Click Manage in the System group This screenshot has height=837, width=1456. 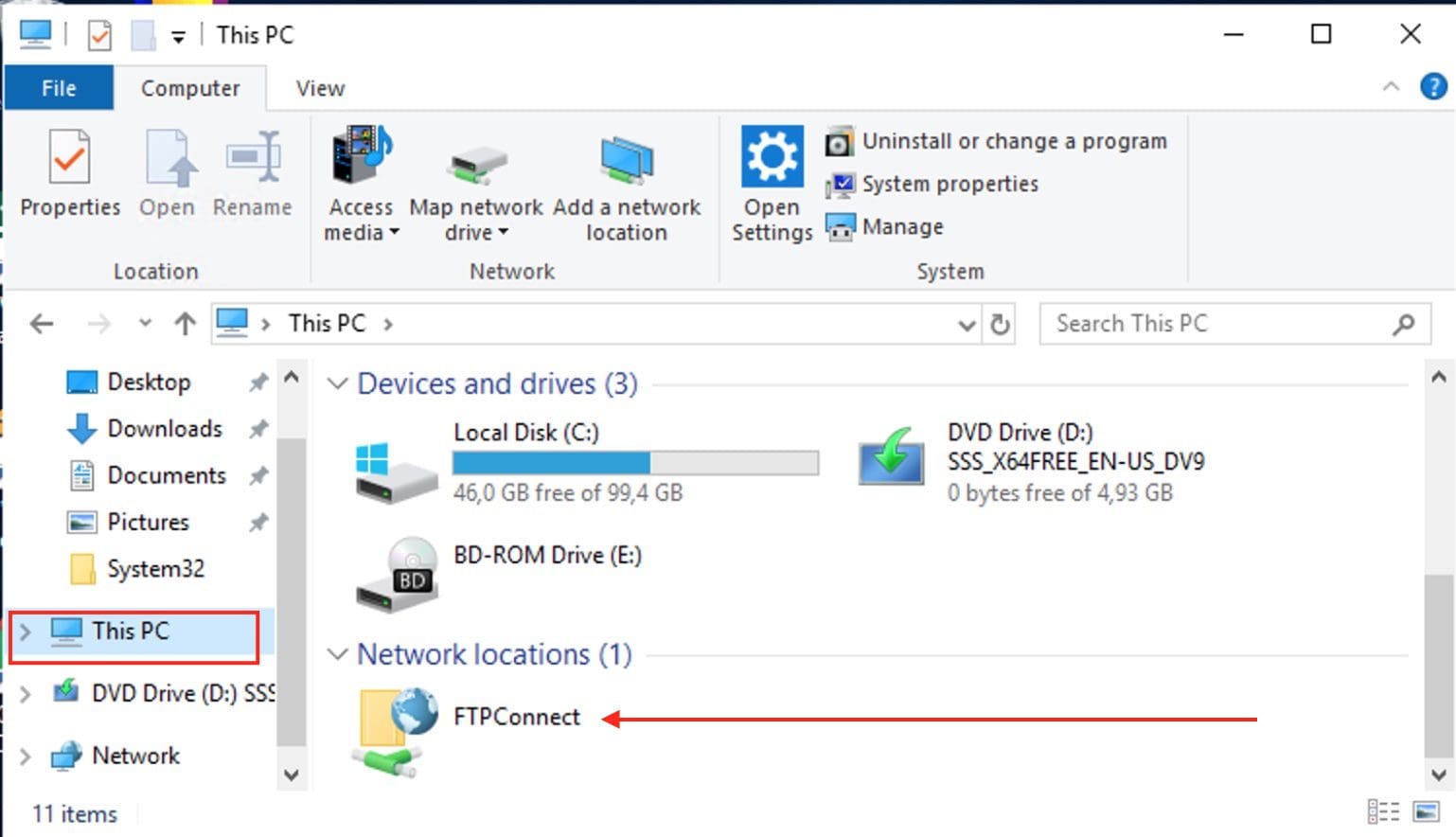coord(902,227)
